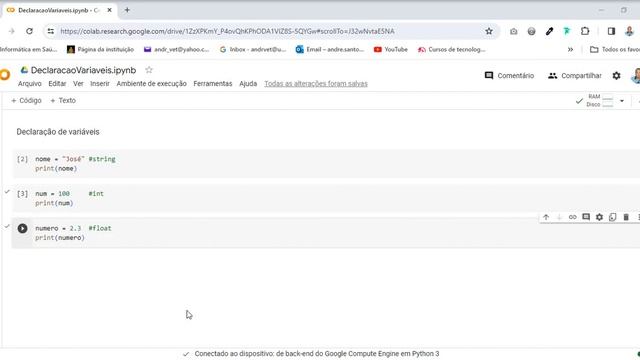Open Cursos de tecnolog bookmark
This screenshot has height=360, width=640.
(451, 49)
